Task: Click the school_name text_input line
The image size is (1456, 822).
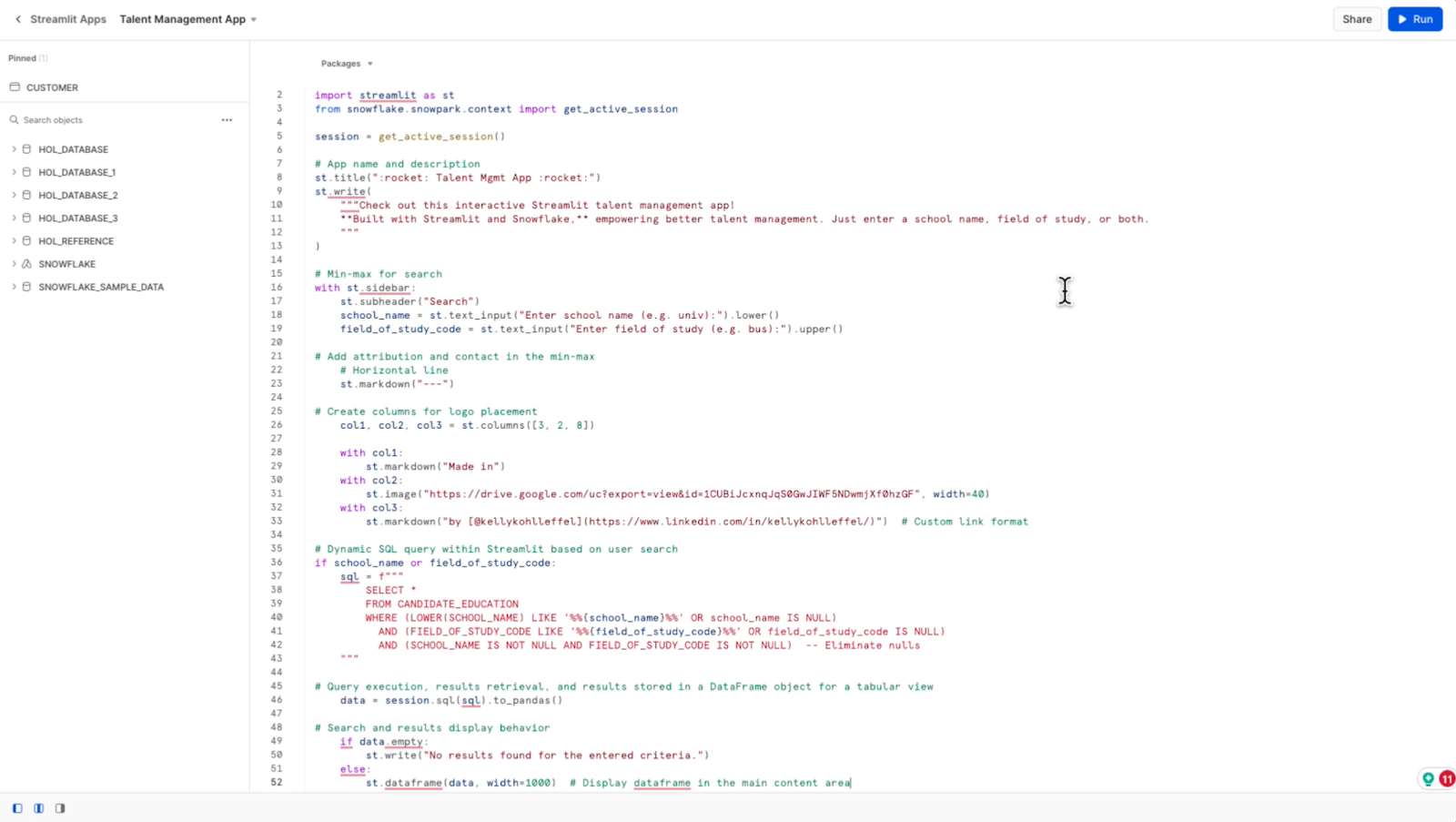Action: point(560,315)
